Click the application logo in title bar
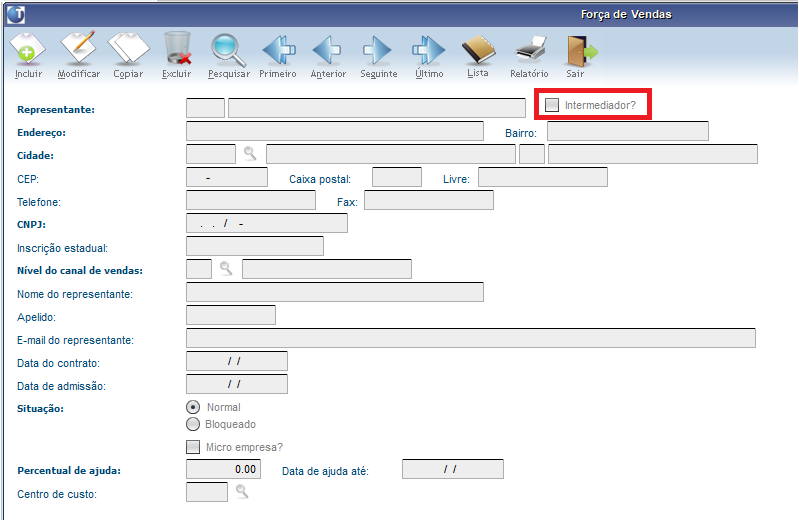799x520 pixels. (16, 14)
